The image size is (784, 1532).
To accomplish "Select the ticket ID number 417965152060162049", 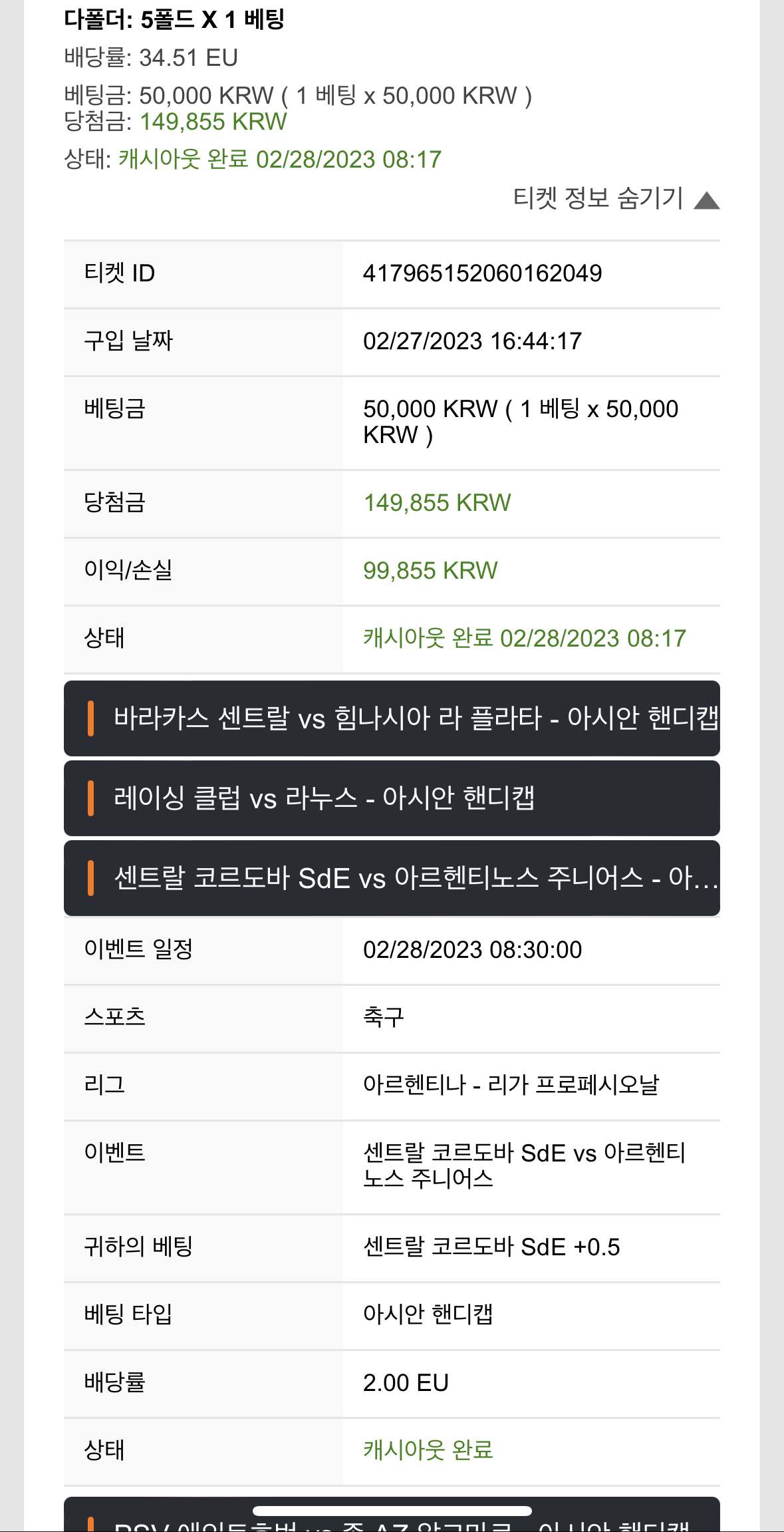I will 482,273.
